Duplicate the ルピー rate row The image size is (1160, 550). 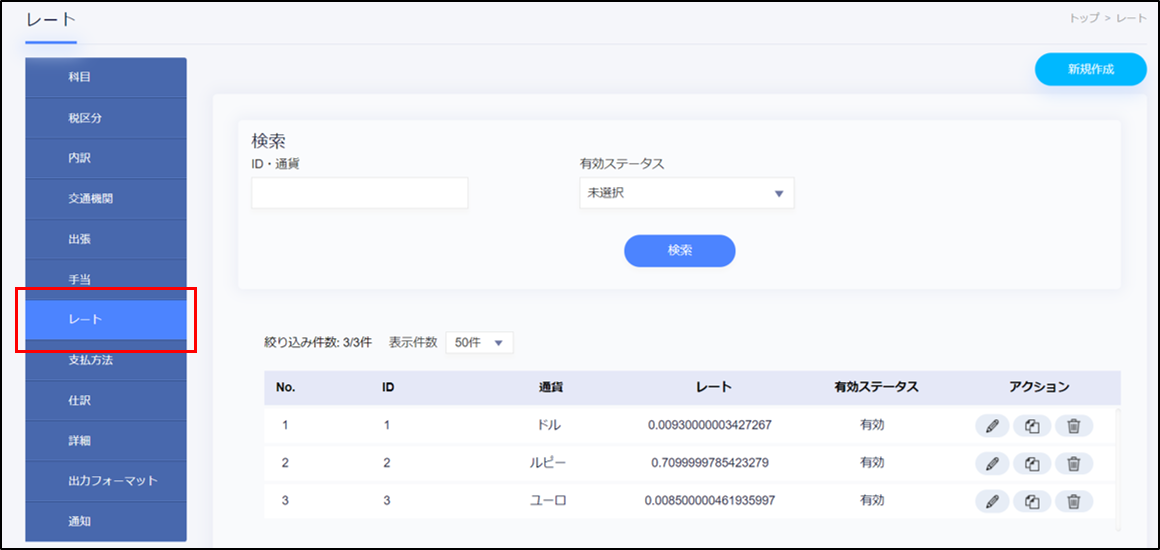coord(1033,464)
